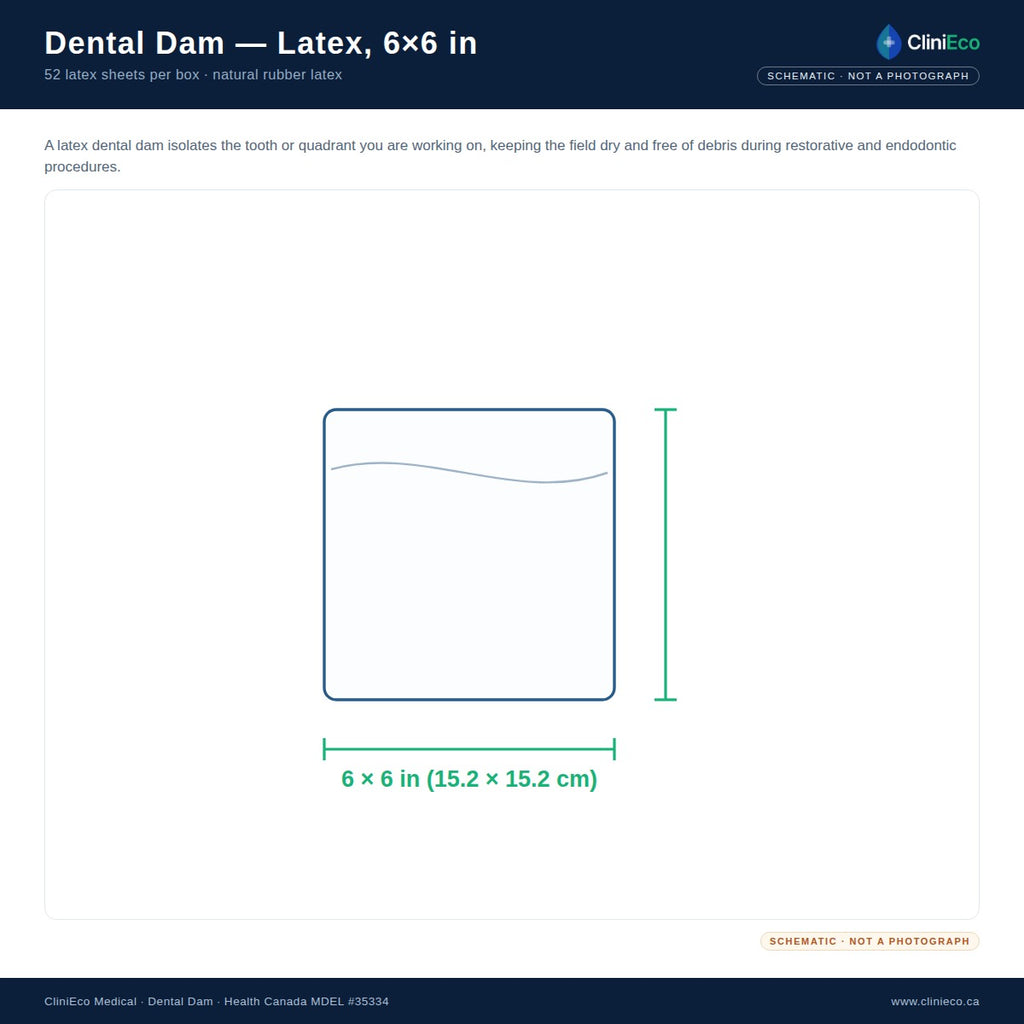Select the orange Schematic Not a Photograph badge
The width and height of the screenshot is (1024, 1024).
[x=869, y=941]
